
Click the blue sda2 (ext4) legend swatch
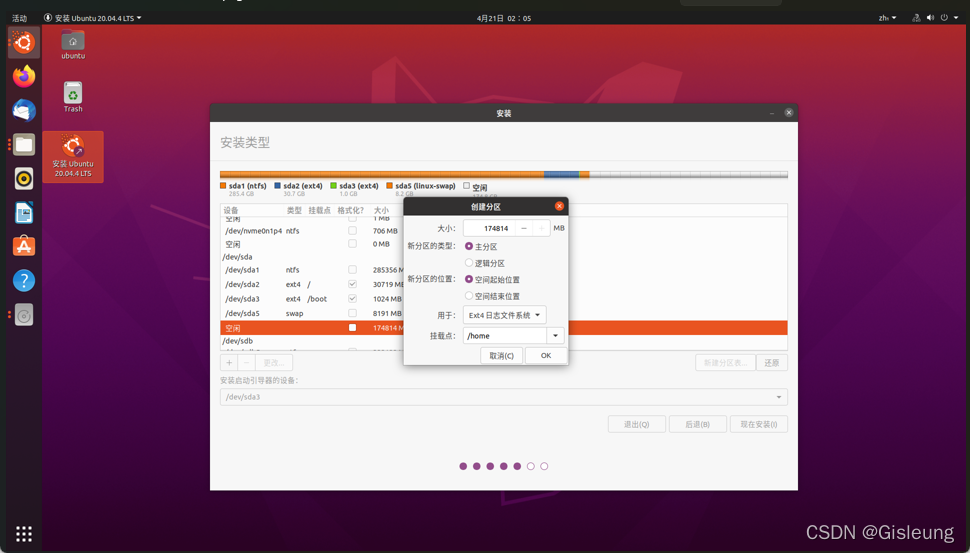(278, 186)
